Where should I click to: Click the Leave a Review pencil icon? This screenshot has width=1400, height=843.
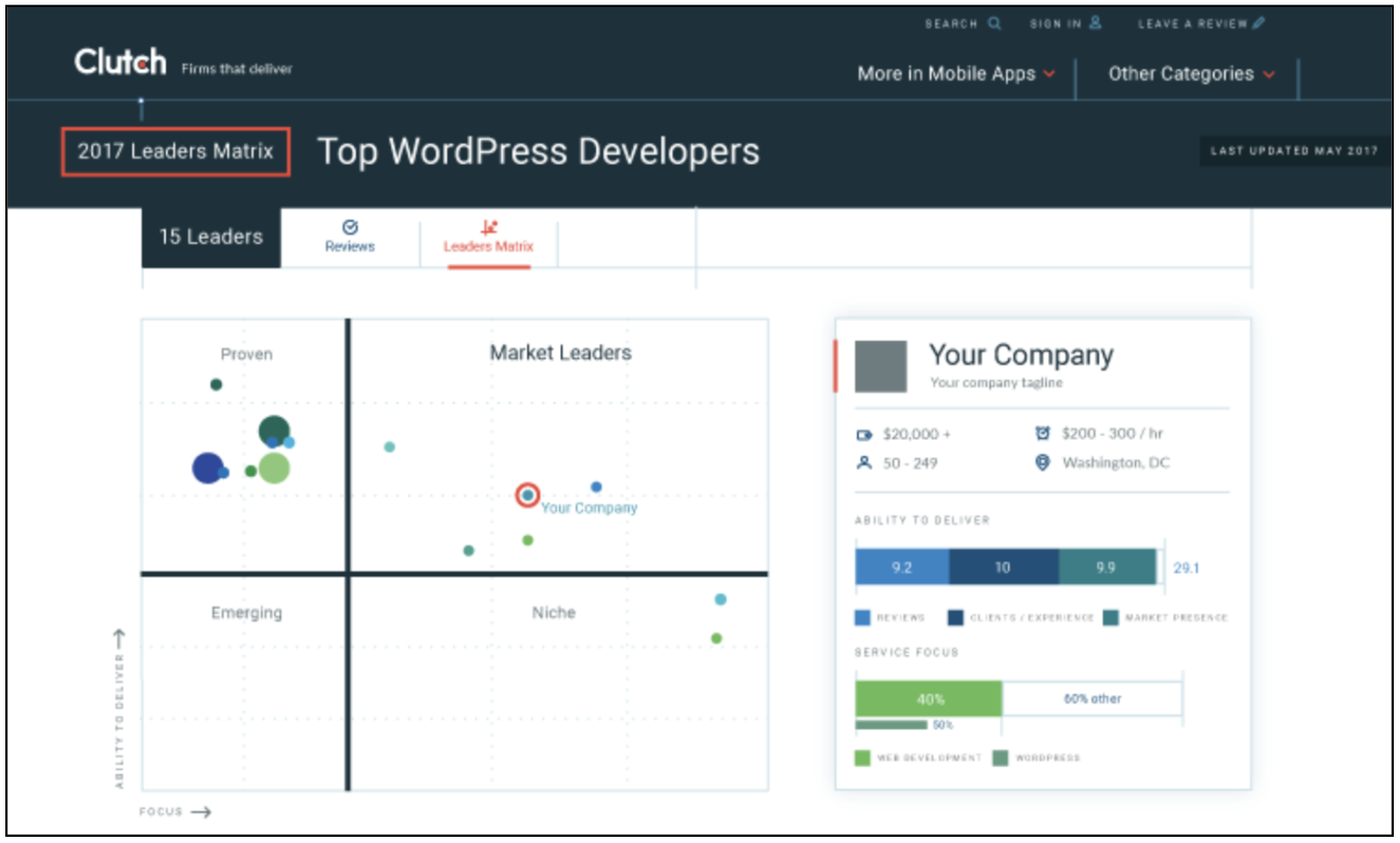1259,23
